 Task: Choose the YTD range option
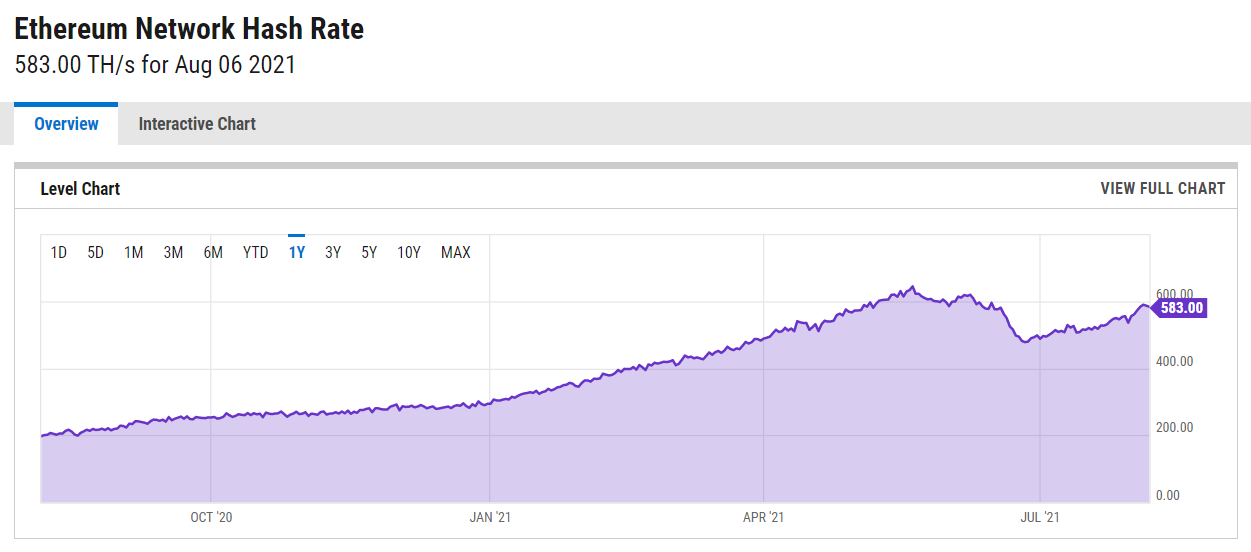tap(256, 252)
